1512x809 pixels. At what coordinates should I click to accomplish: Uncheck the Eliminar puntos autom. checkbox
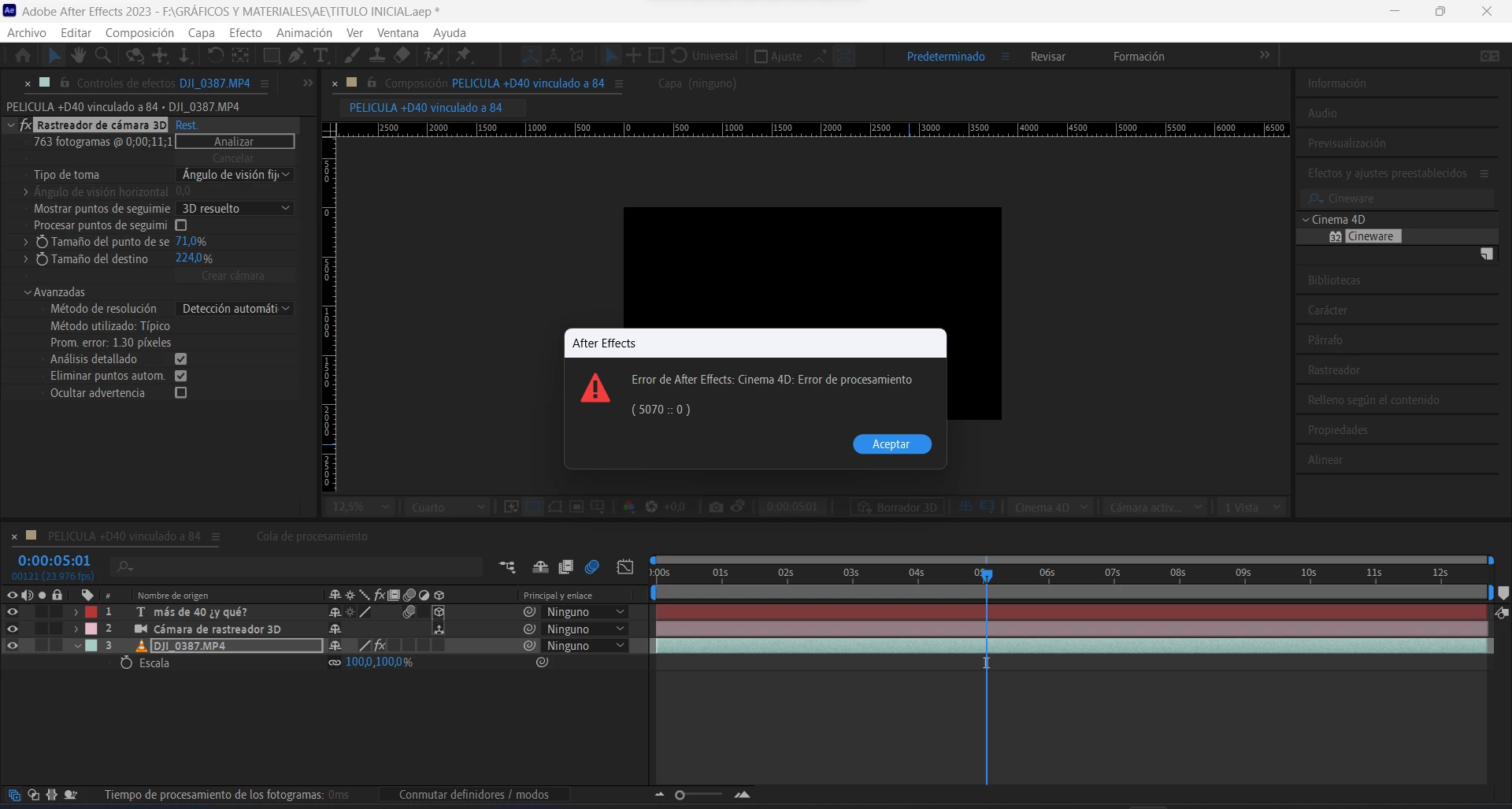[x=180, y=376]
